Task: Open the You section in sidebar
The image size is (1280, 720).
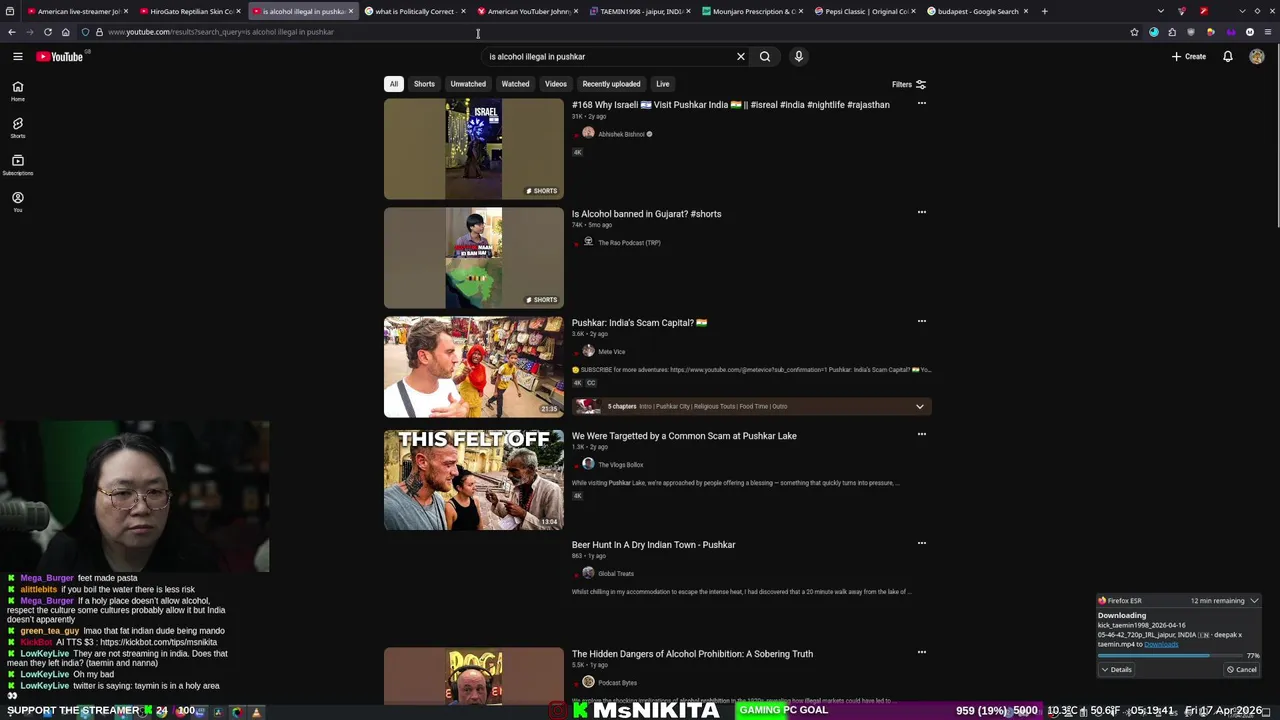Action: 17,202
